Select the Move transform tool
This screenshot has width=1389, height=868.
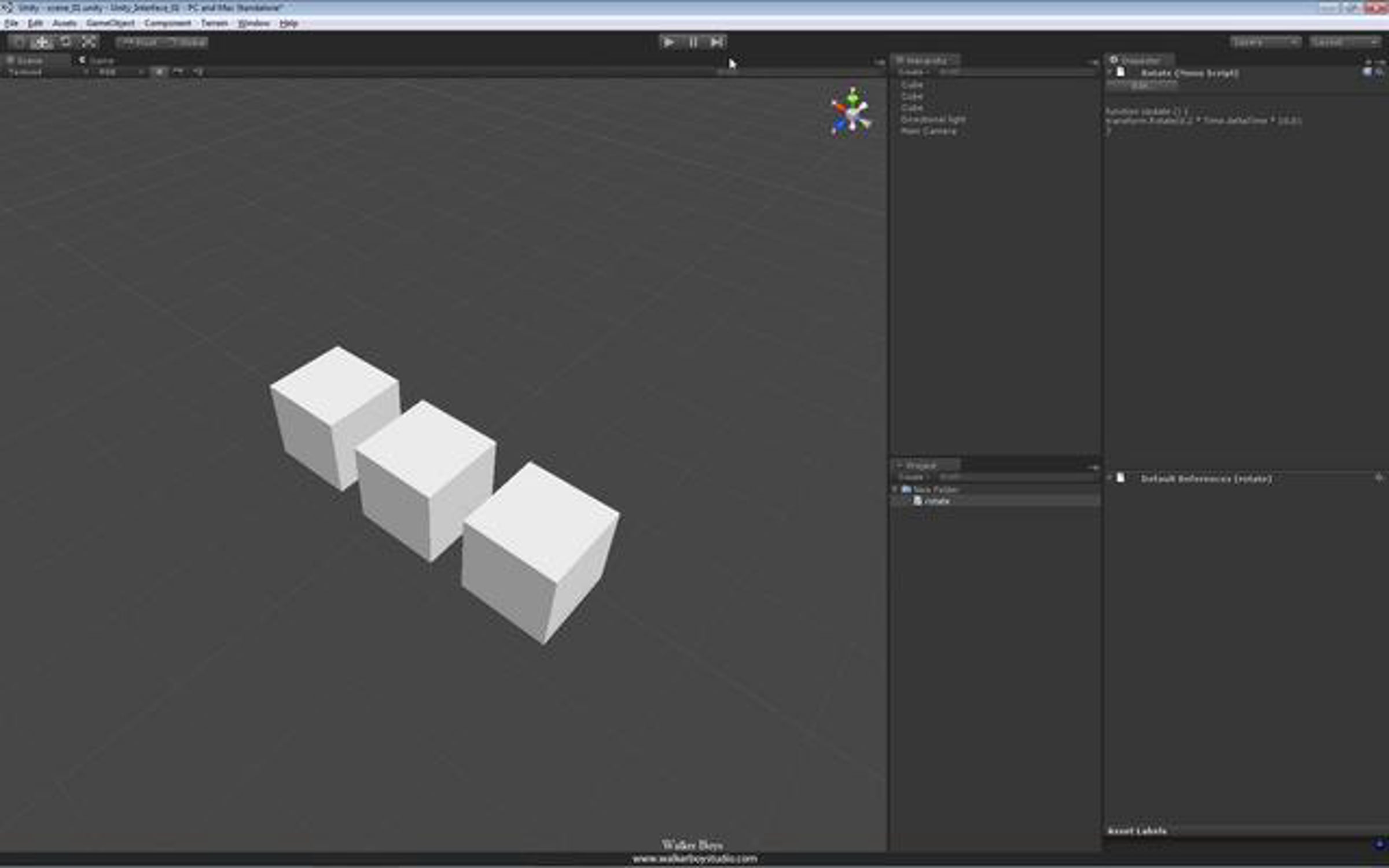42,42
